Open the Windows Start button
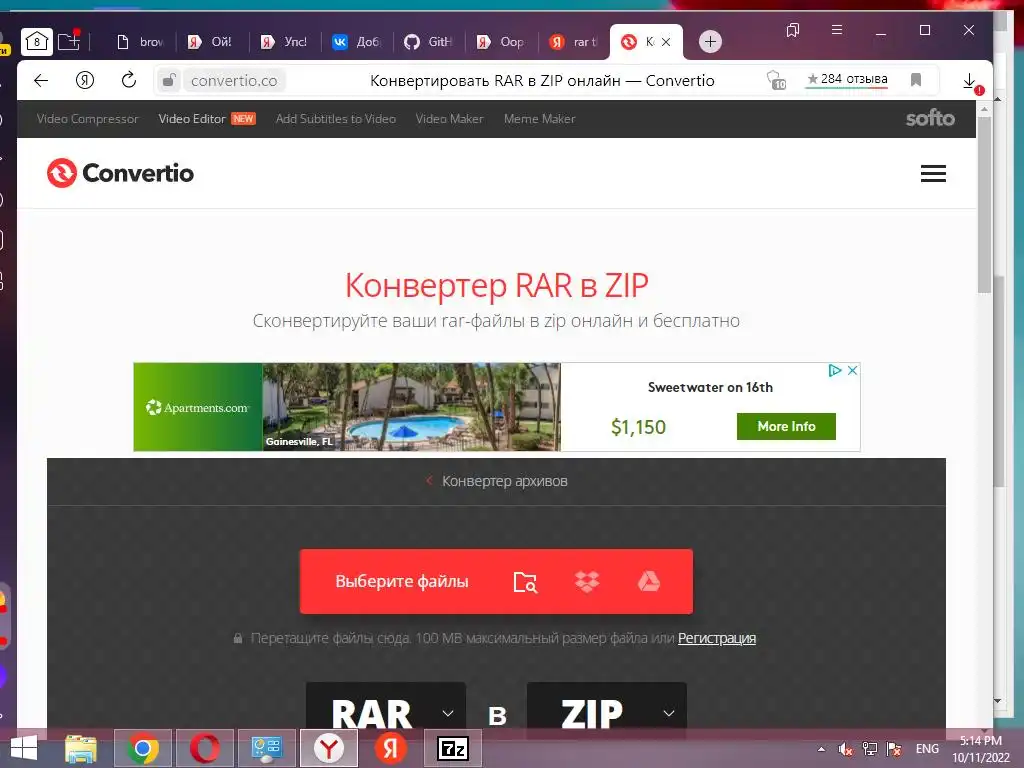The image size is (1024, 768). pyautogui.click(x=24, y=748)
